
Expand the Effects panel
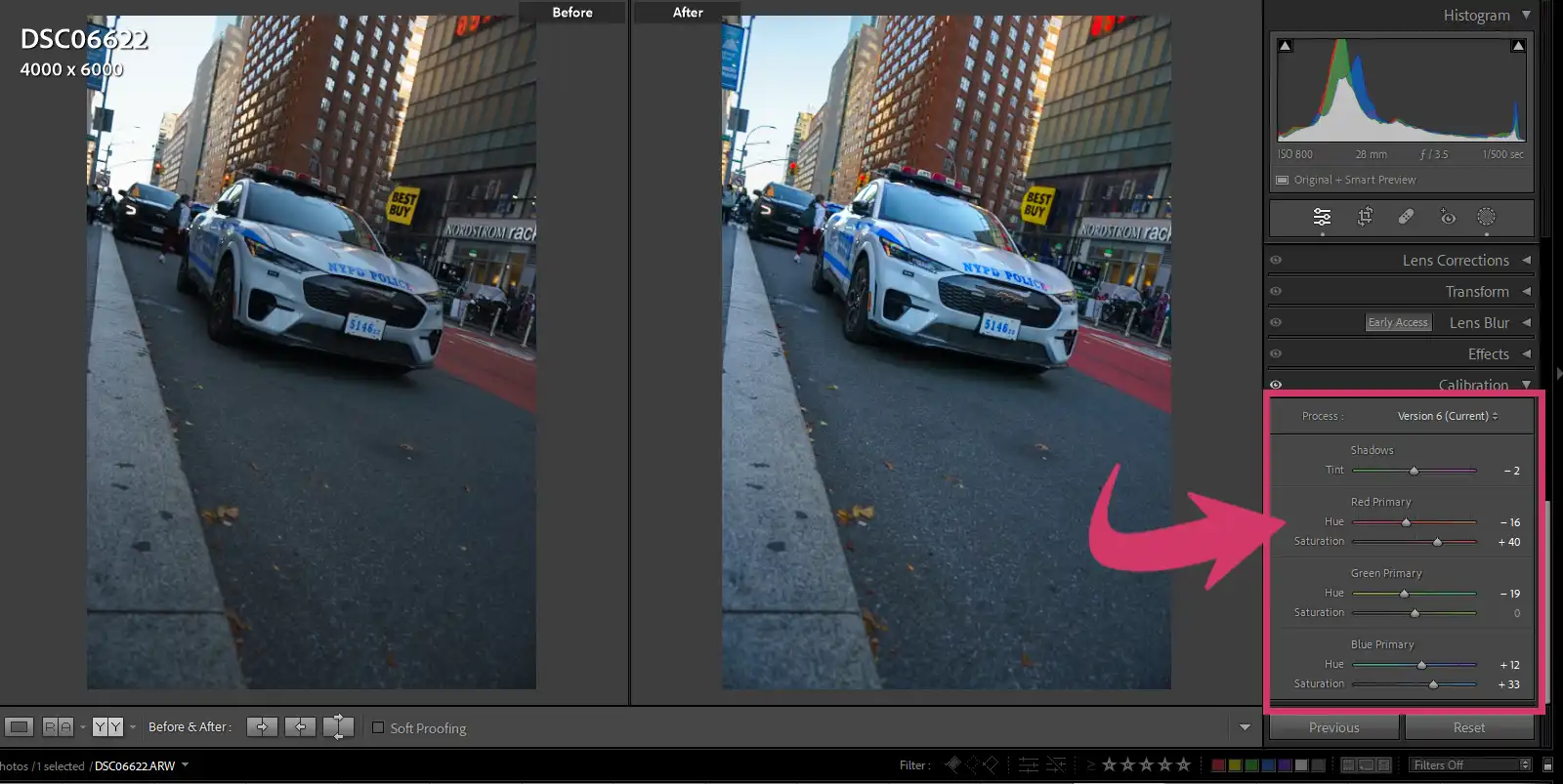pos(1488,354)
